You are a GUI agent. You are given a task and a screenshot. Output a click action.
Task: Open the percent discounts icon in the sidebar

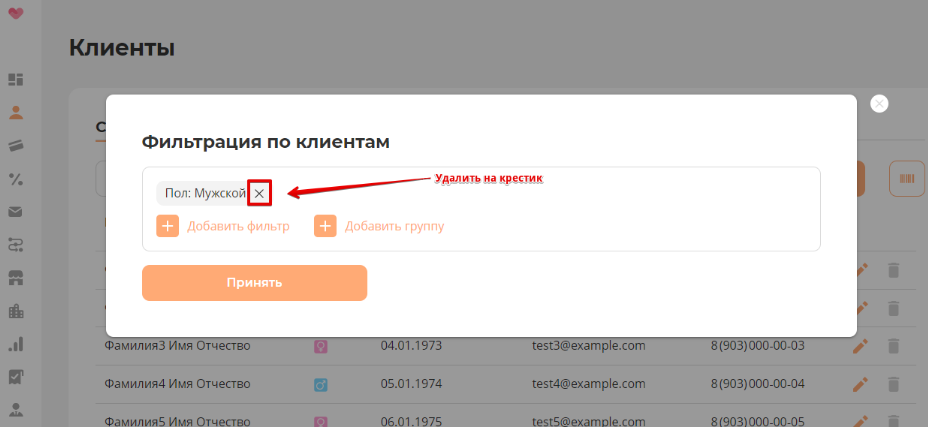(16, 178)
